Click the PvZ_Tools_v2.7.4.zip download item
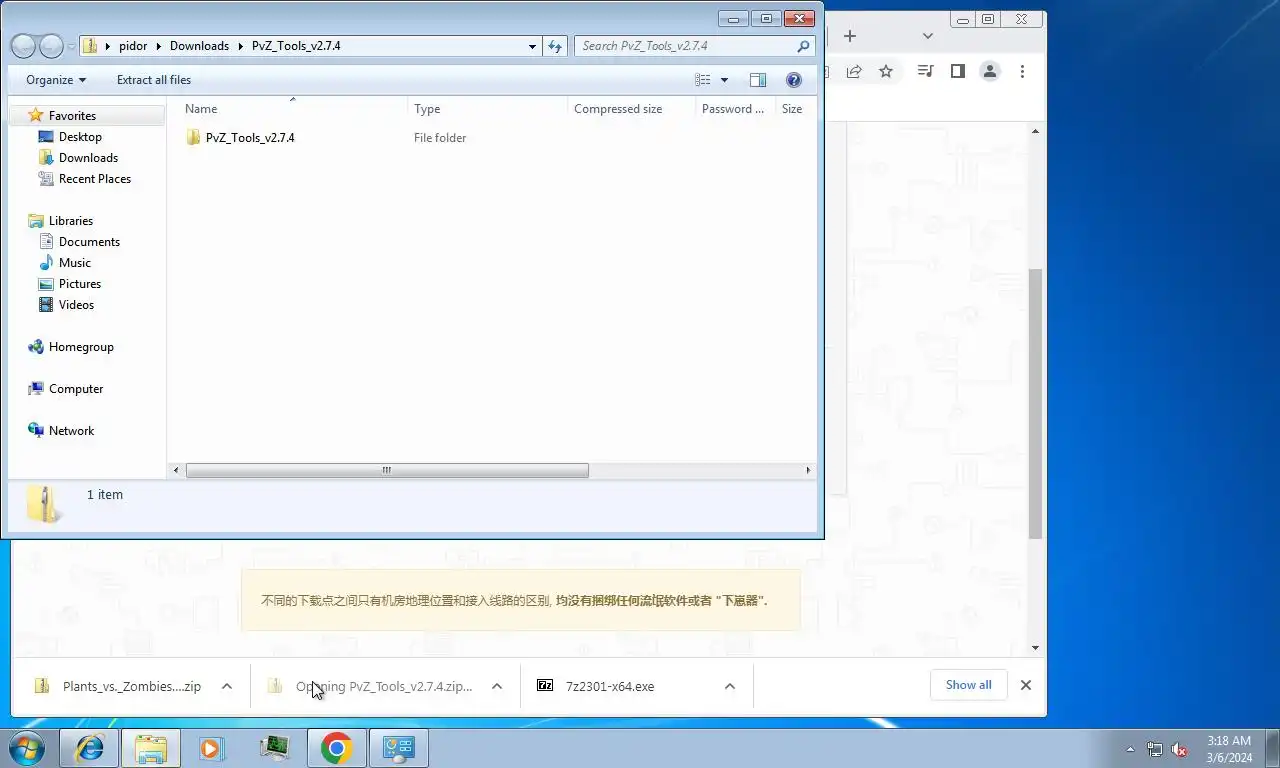Viewport: 1280px width, 768px height. (x=384, y=686)
